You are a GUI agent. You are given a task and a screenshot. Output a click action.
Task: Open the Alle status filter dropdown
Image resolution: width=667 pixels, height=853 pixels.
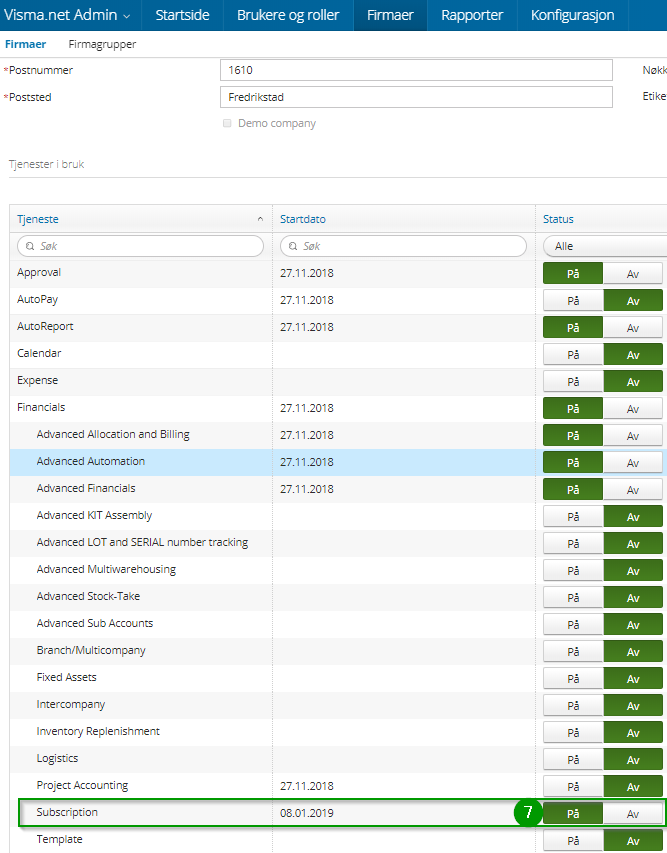click(x=605, y=246)
